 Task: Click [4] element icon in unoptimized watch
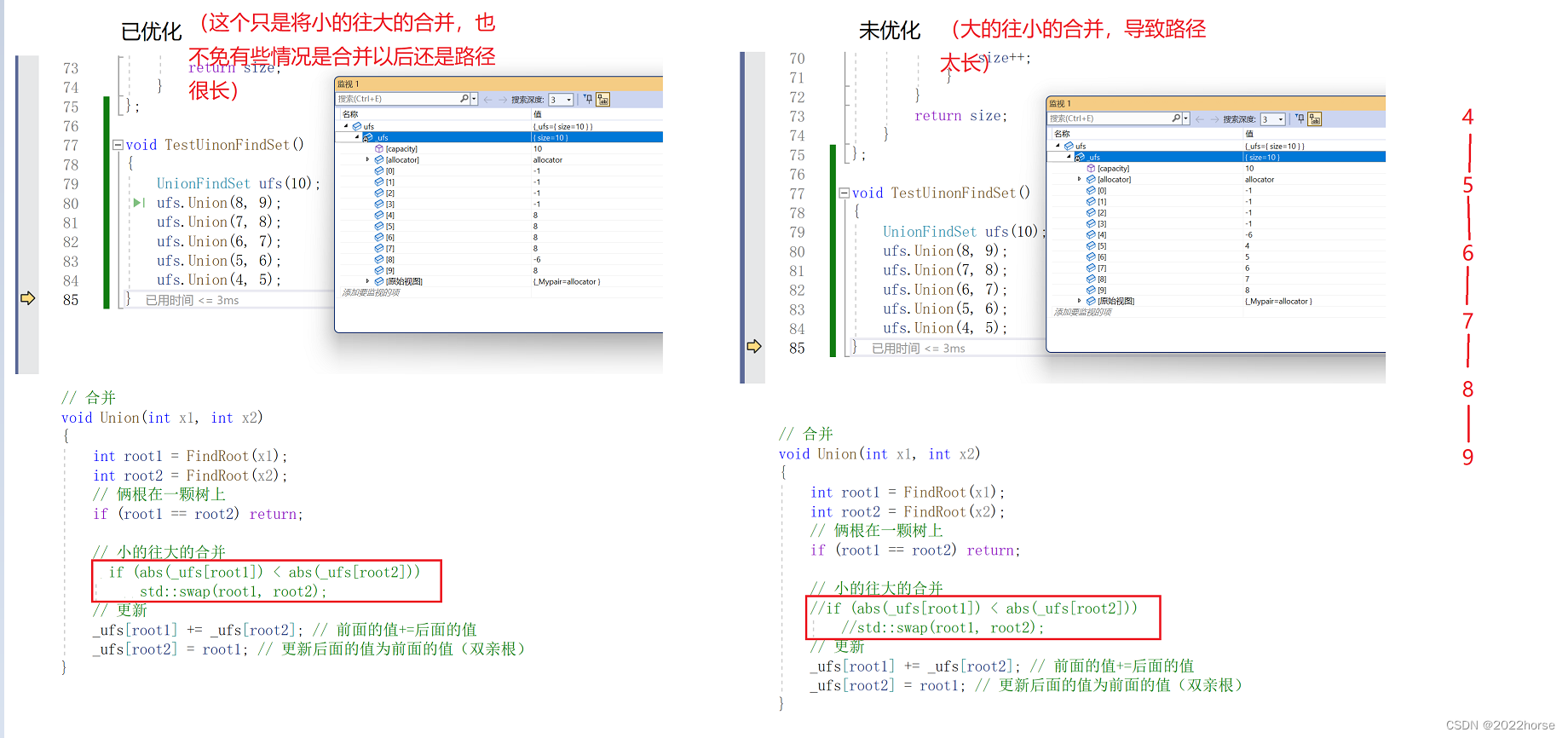tap(1091, 234)
